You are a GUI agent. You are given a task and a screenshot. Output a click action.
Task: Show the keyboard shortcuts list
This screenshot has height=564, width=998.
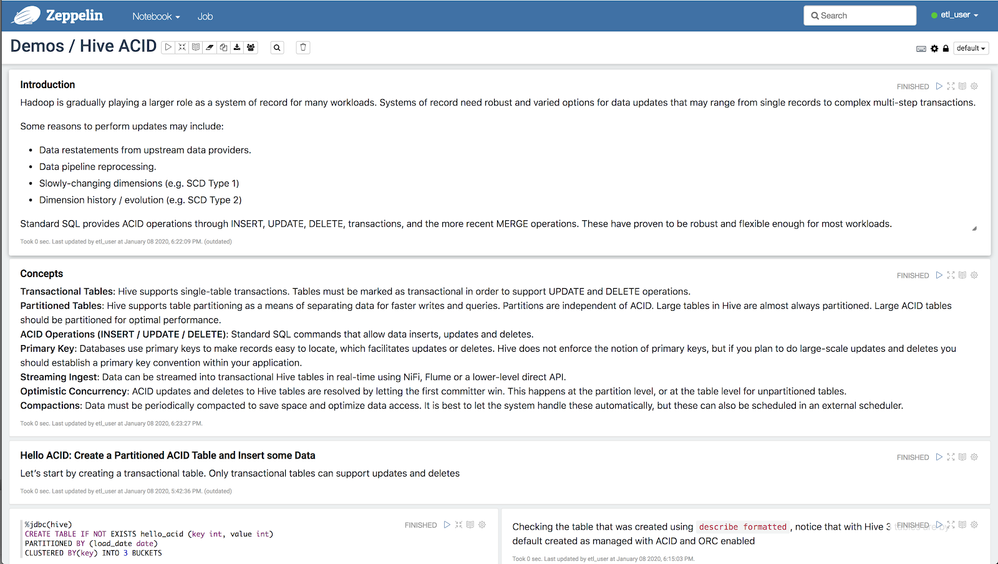(x=921, y=48)
